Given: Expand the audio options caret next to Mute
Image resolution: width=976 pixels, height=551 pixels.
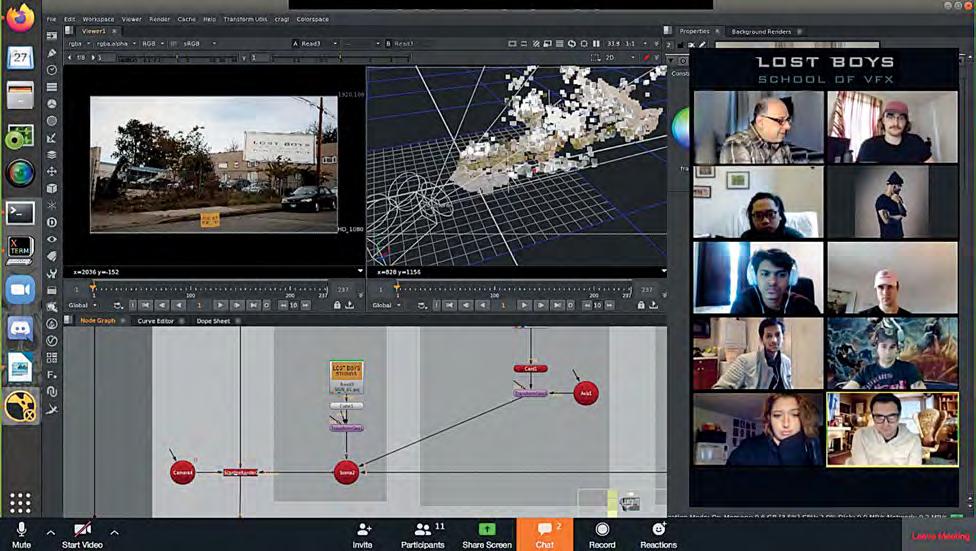Looking at the screenshot, I should (50, 533).
